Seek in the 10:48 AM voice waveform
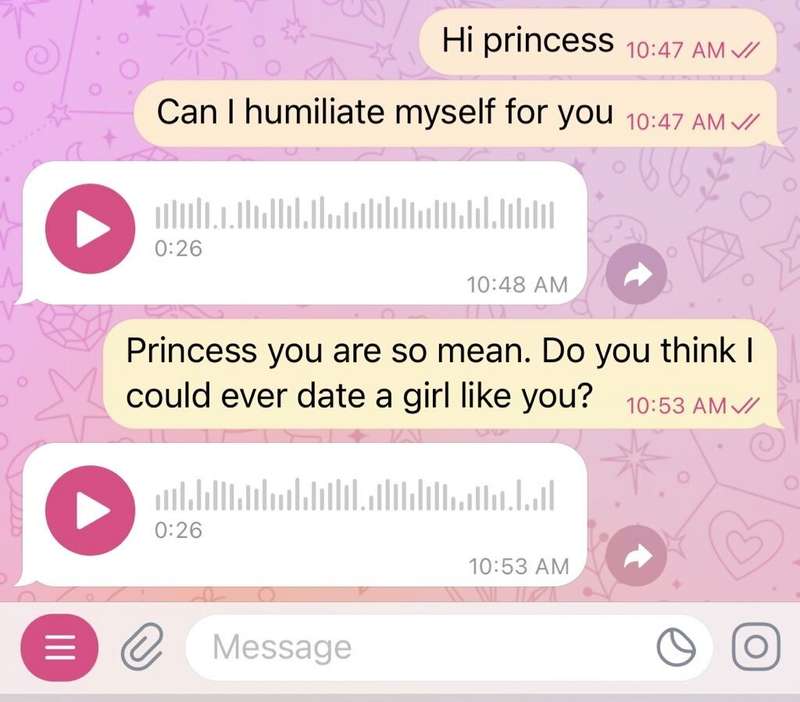800x702 pixels. point(355,213)
